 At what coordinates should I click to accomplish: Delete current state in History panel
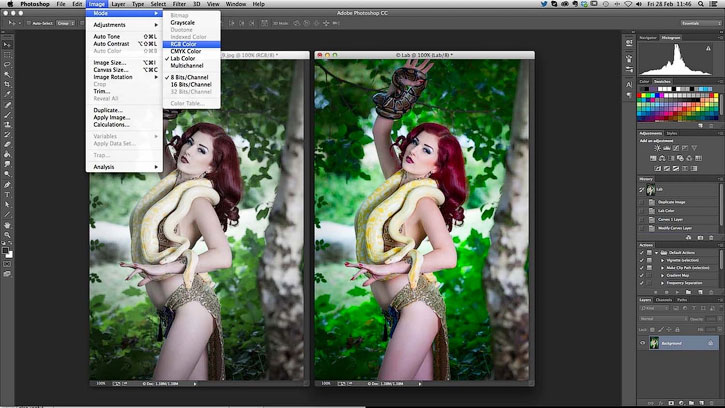click(x=711, y=237)
